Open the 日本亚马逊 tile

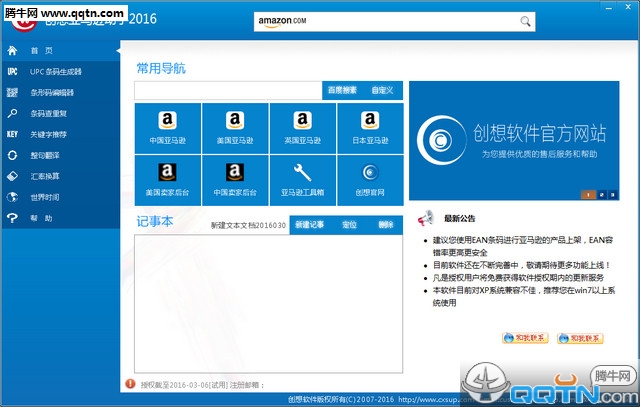370,128
